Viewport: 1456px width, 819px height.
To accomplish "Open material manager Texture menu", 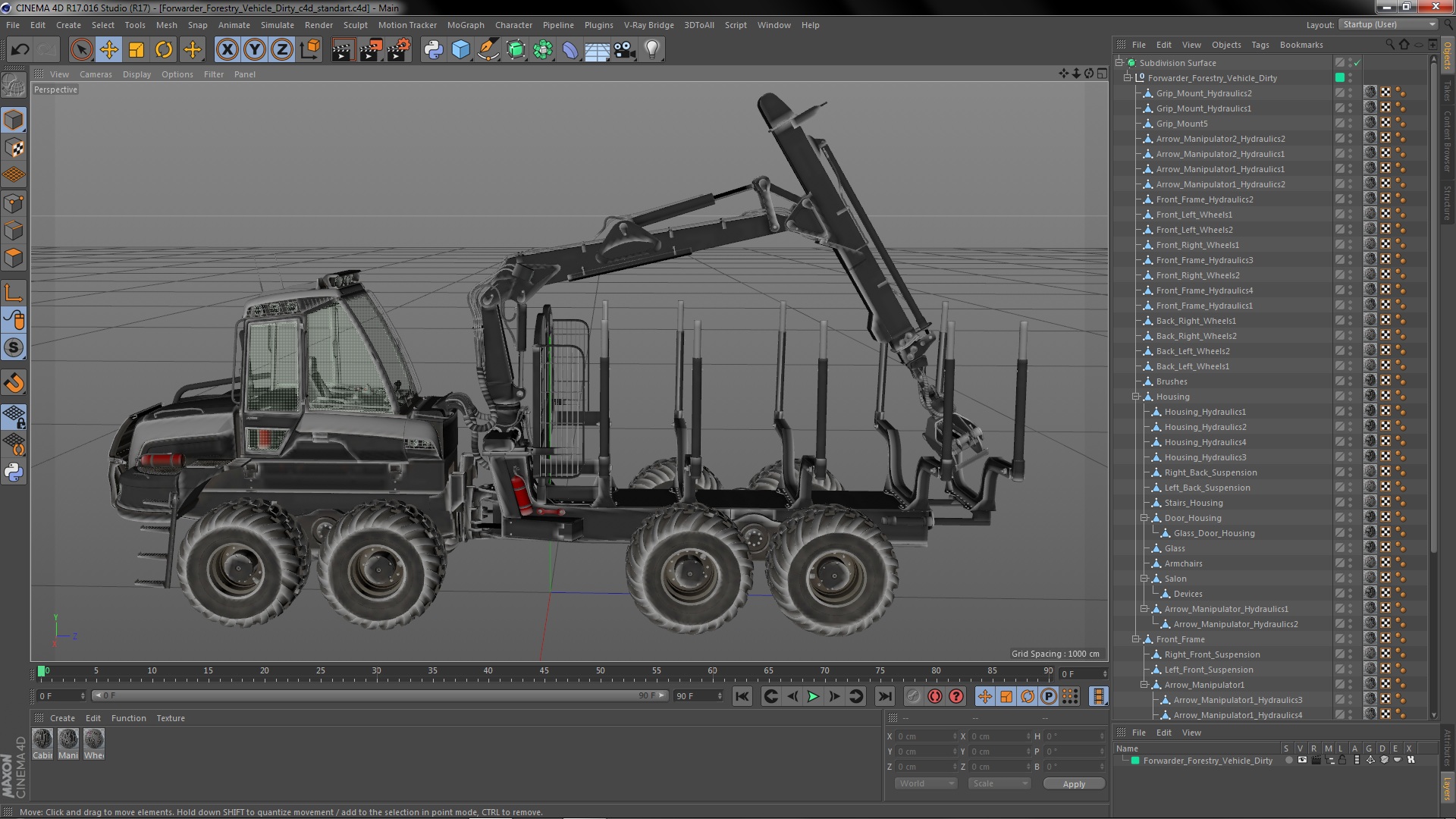I will (x=171, y=718).
